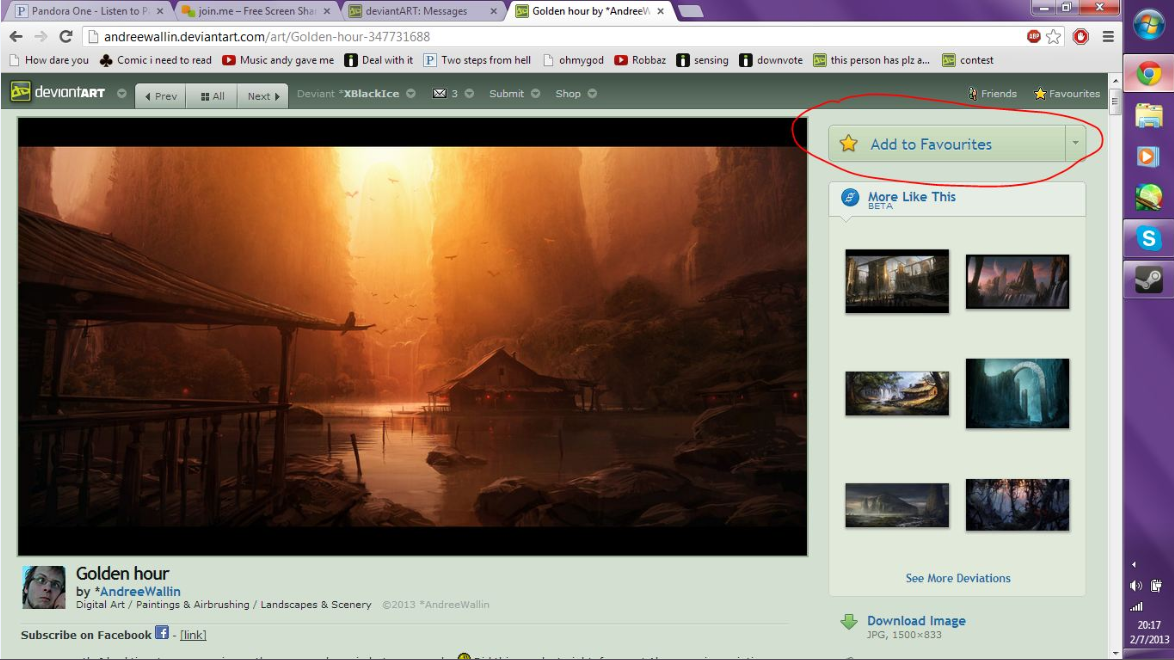Open the green ball taskbar icon
This screenshot has width=1174, height=660.
tap(1149, 198)
